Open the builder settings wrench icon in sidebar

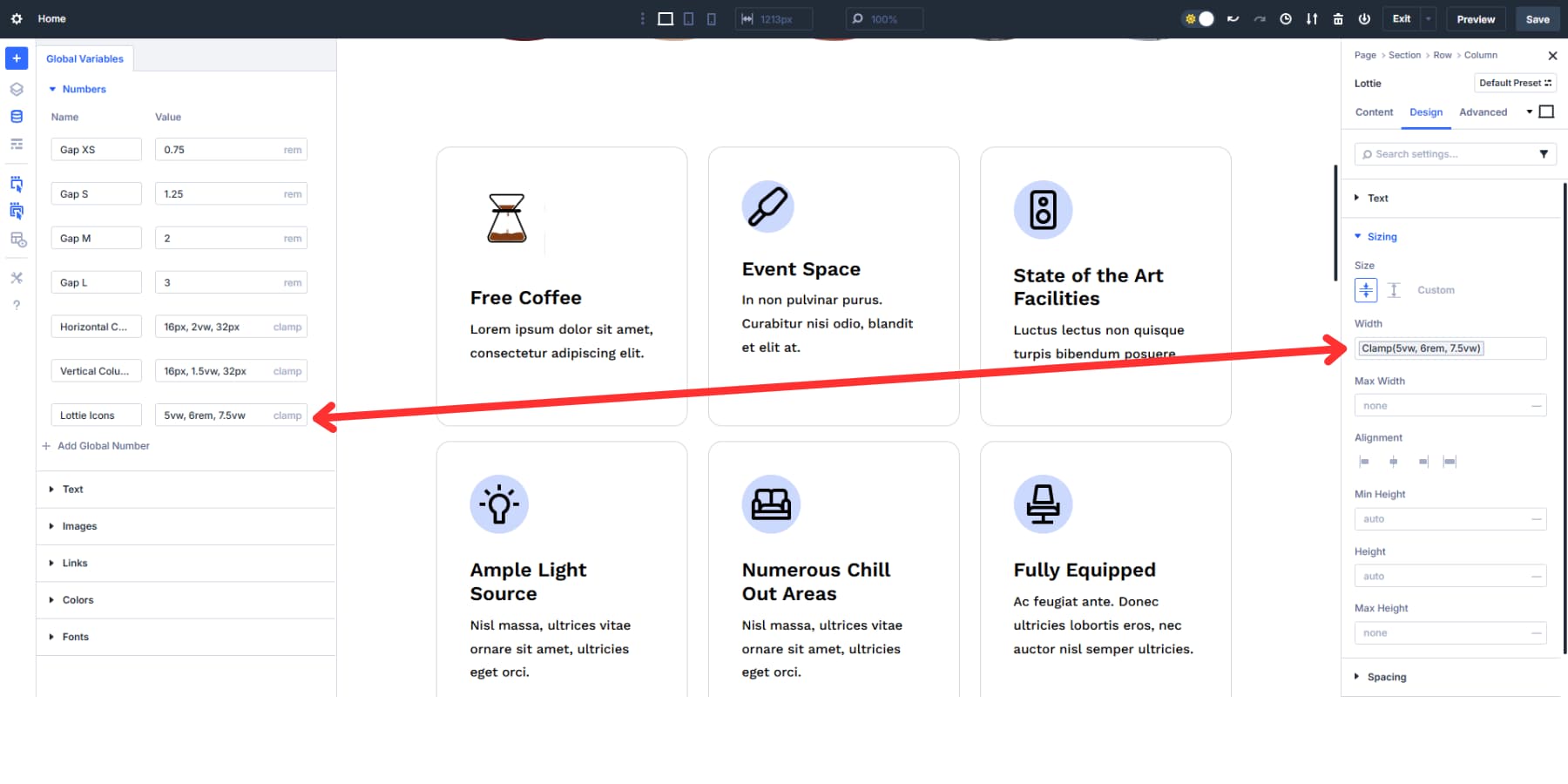pyautogui.click(x=16, y=278)
